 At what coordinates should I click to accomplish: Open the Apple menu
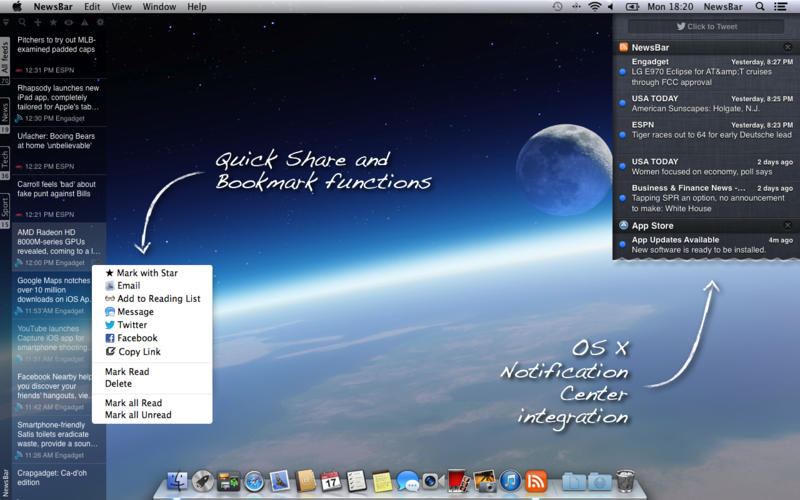click(17, 7)
